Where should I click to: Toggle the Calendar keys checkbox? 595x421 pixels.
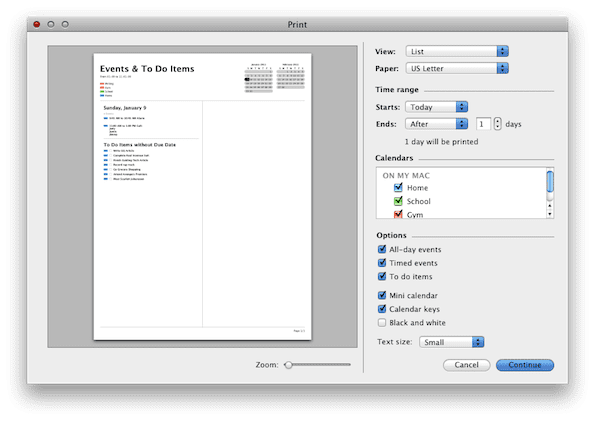click(382, 309)
